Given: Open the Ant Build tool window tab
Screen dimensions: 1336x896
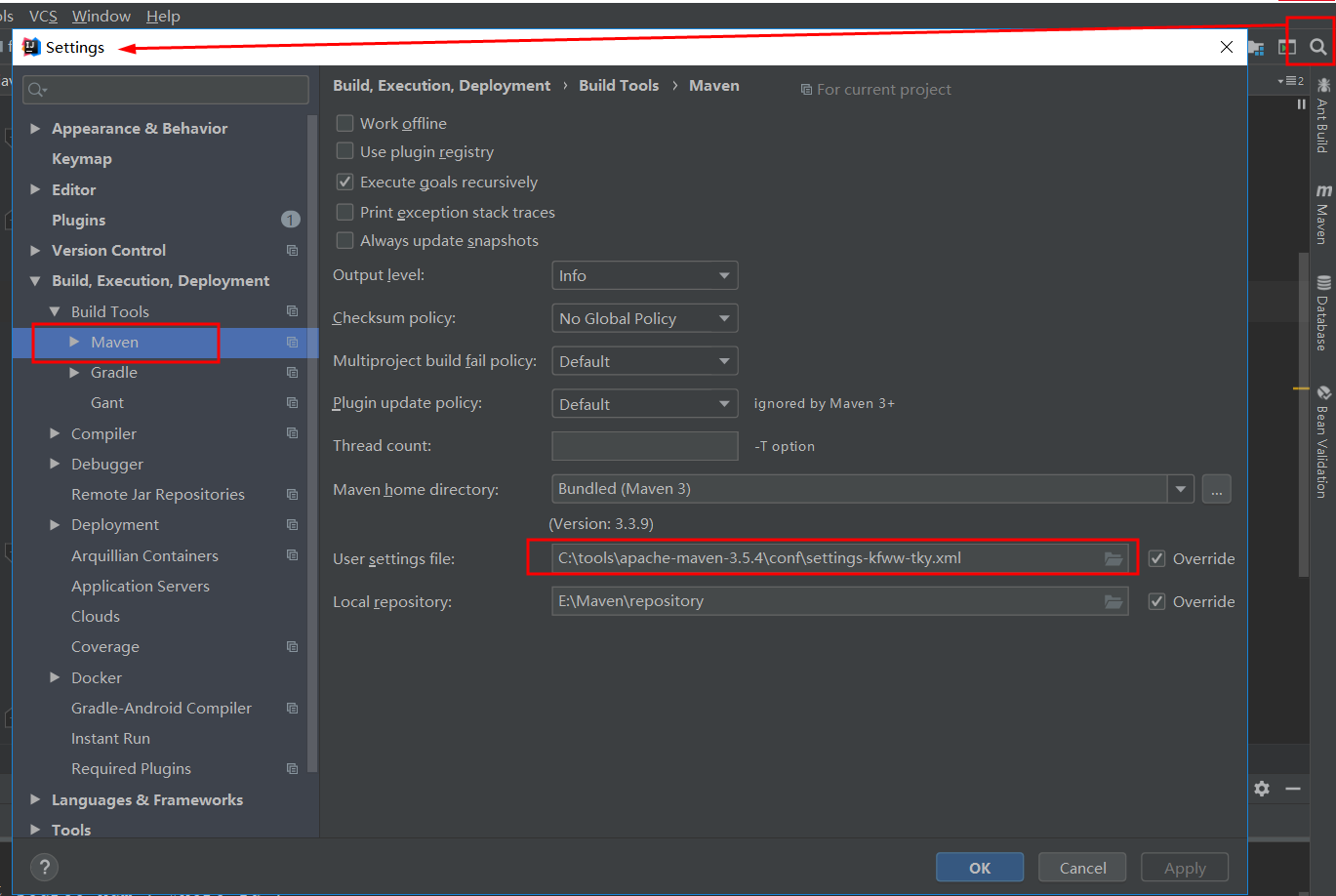Looking at the screenshot, I should (x=1322, y=115).
